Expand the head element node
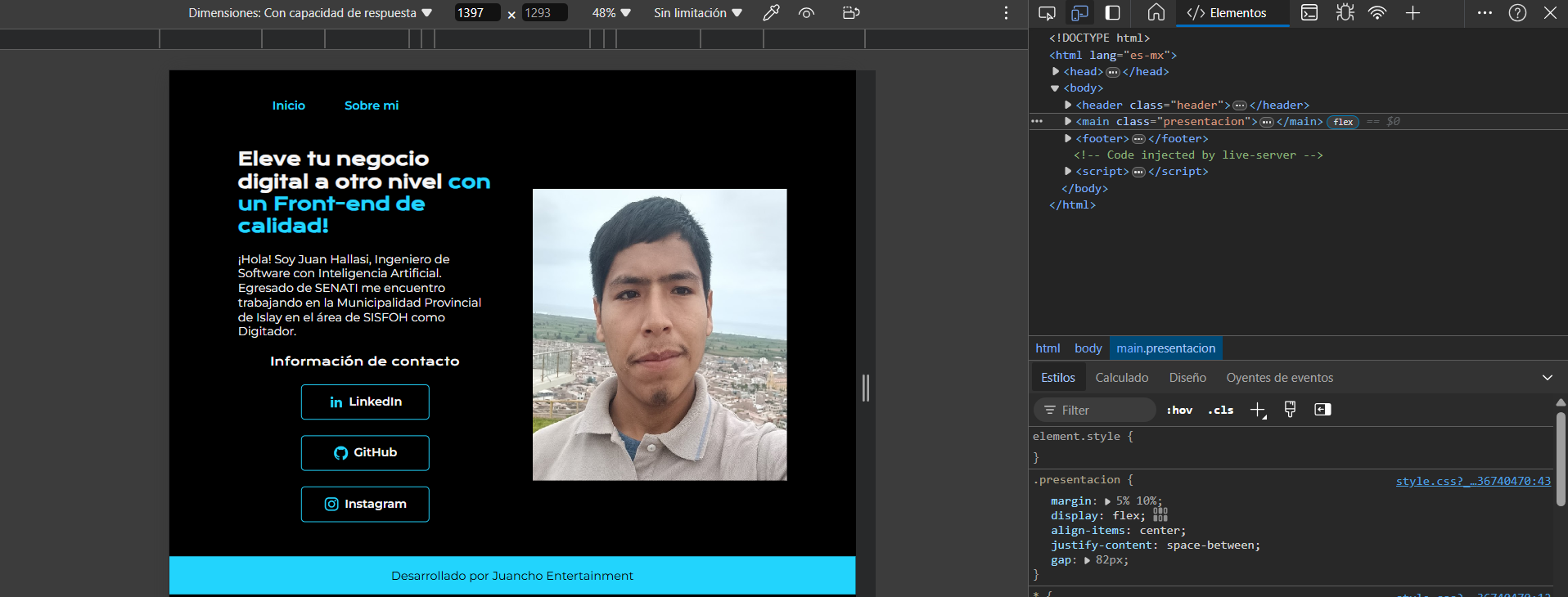Viewport: 1568px width, 597px height. [1056, 71]
